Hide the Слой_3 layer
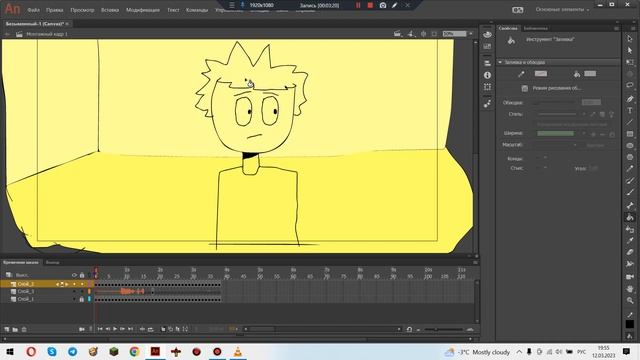 point(74,291)
